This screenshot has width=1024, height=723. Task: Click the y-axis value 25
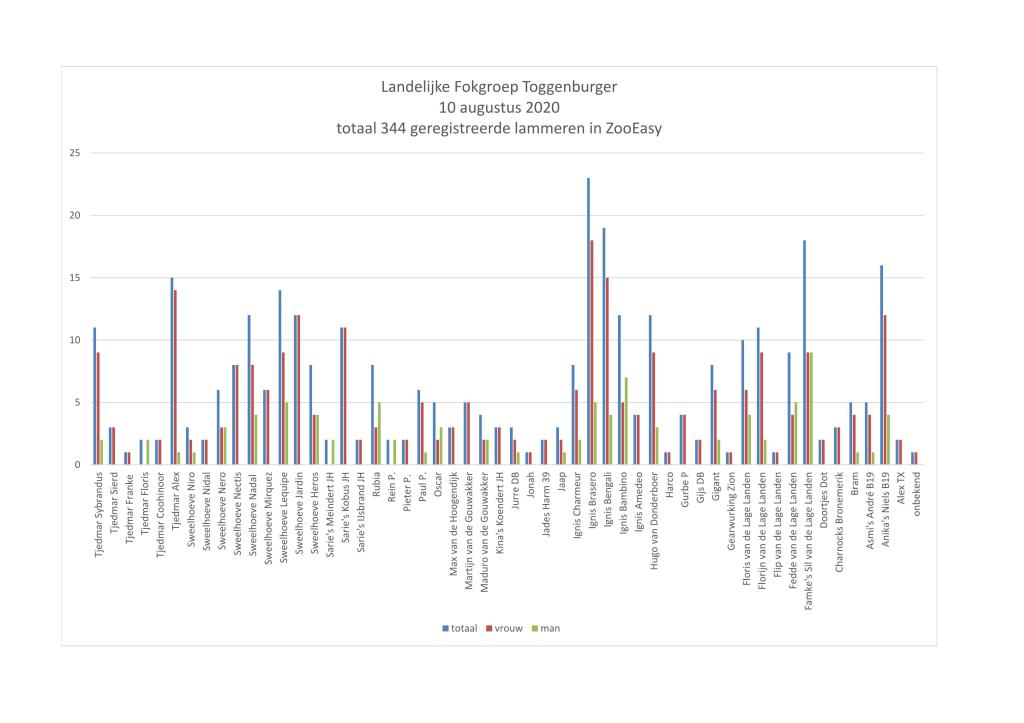[74, 153]
